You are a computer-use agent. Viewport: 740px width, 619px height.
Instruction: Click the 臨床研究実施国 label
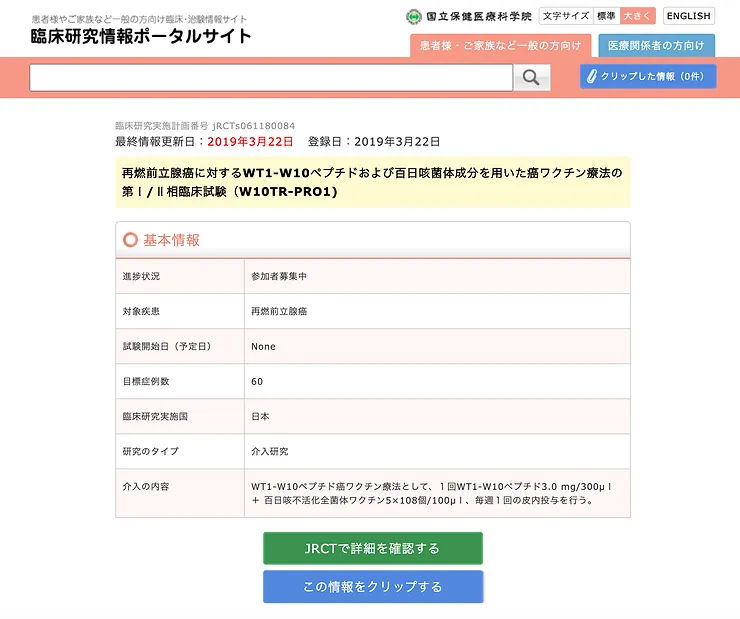click(155, 416)
